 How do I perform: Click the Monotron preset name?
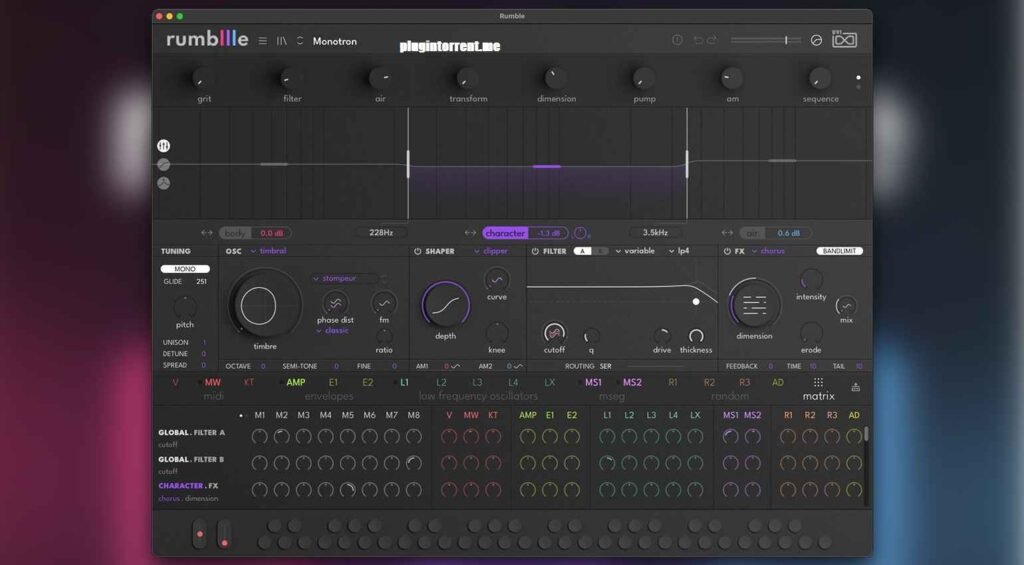click(334, 41)
